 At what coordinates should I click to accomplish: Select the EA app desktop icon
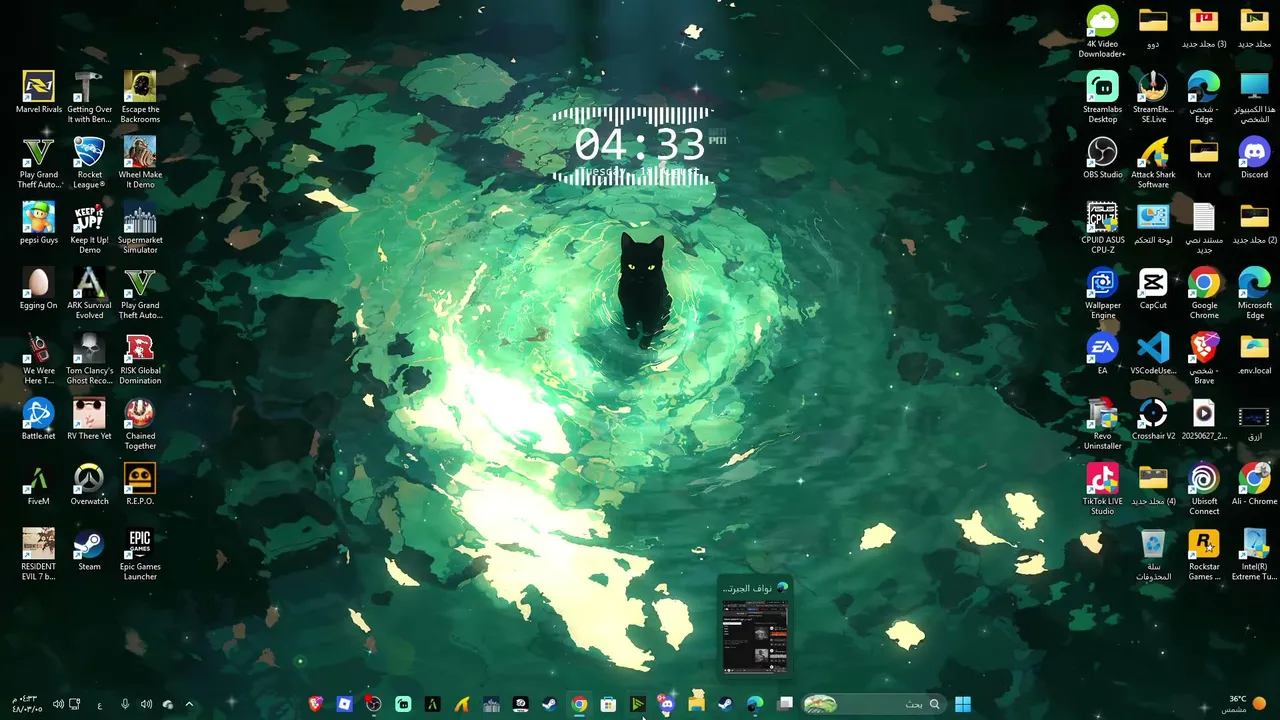[1102, 354]
